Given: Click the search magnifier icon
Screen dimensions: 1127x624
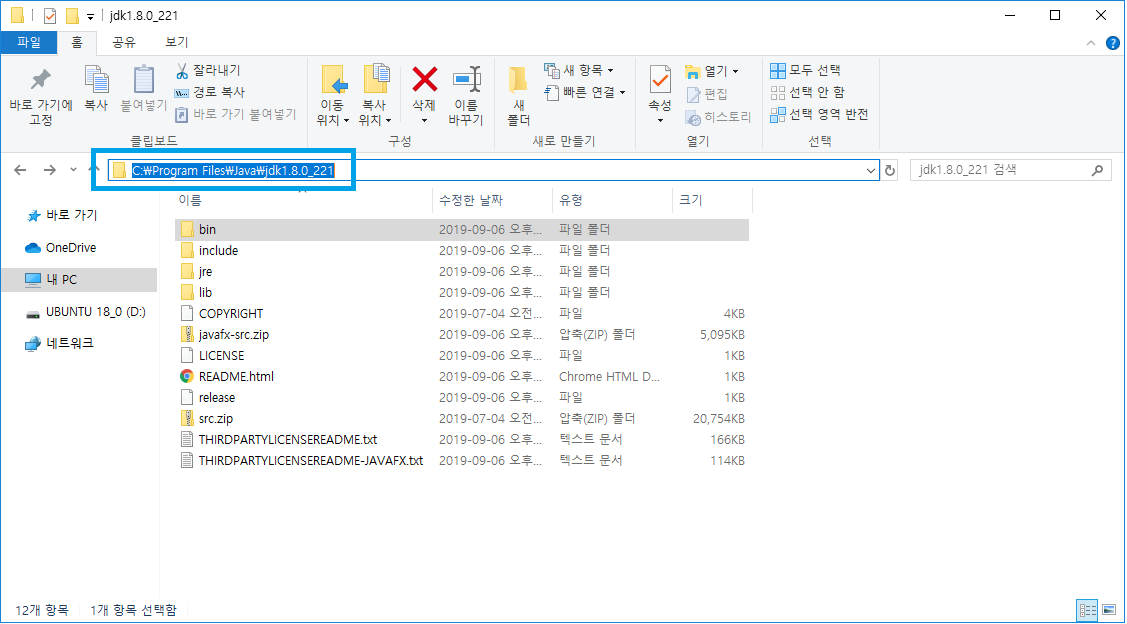Looking at the screenshot, I should click(x=1097, y=170).
